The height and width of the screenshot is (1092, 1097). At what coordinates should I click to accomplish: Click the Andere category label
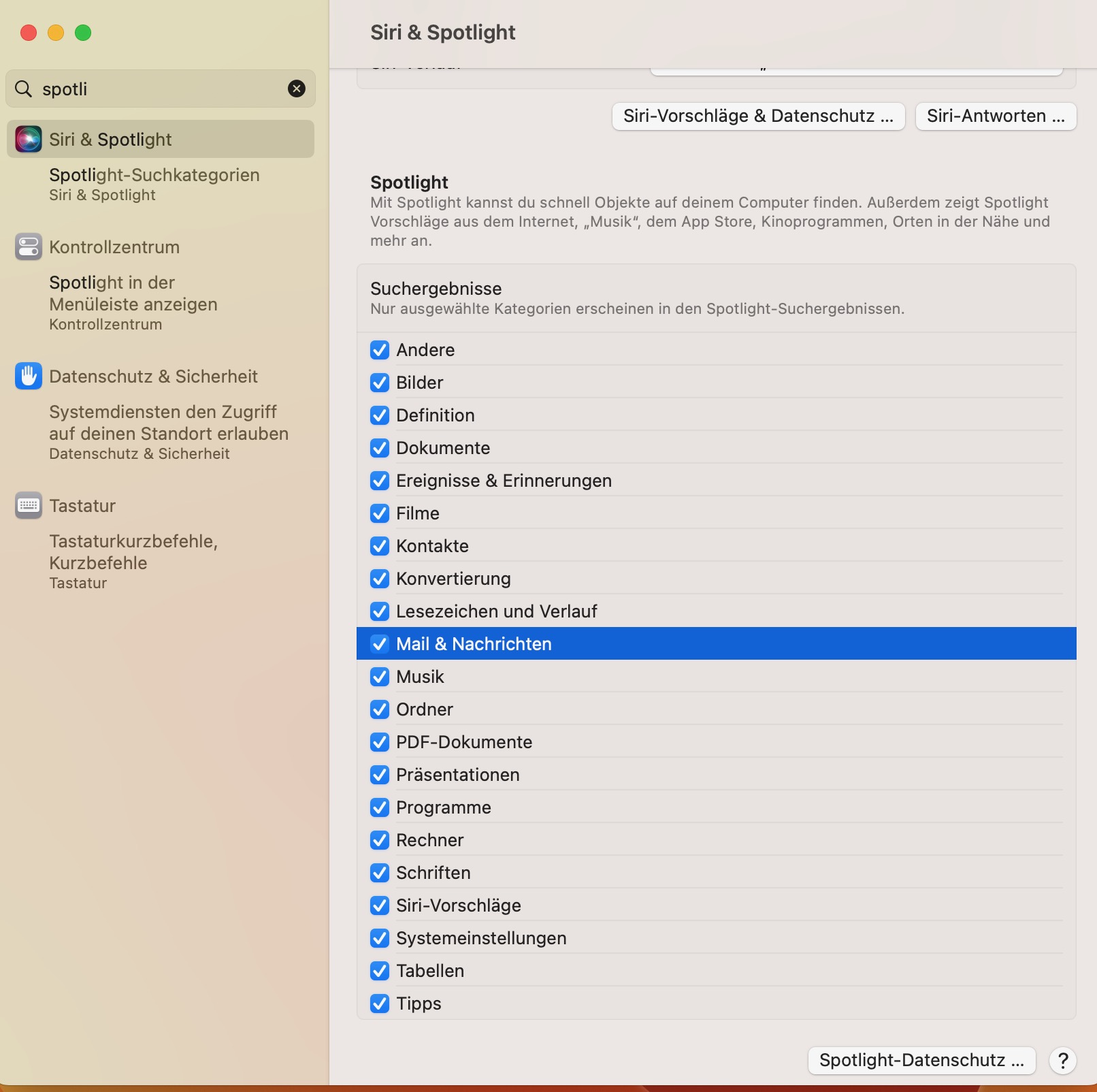coord(425,350)
